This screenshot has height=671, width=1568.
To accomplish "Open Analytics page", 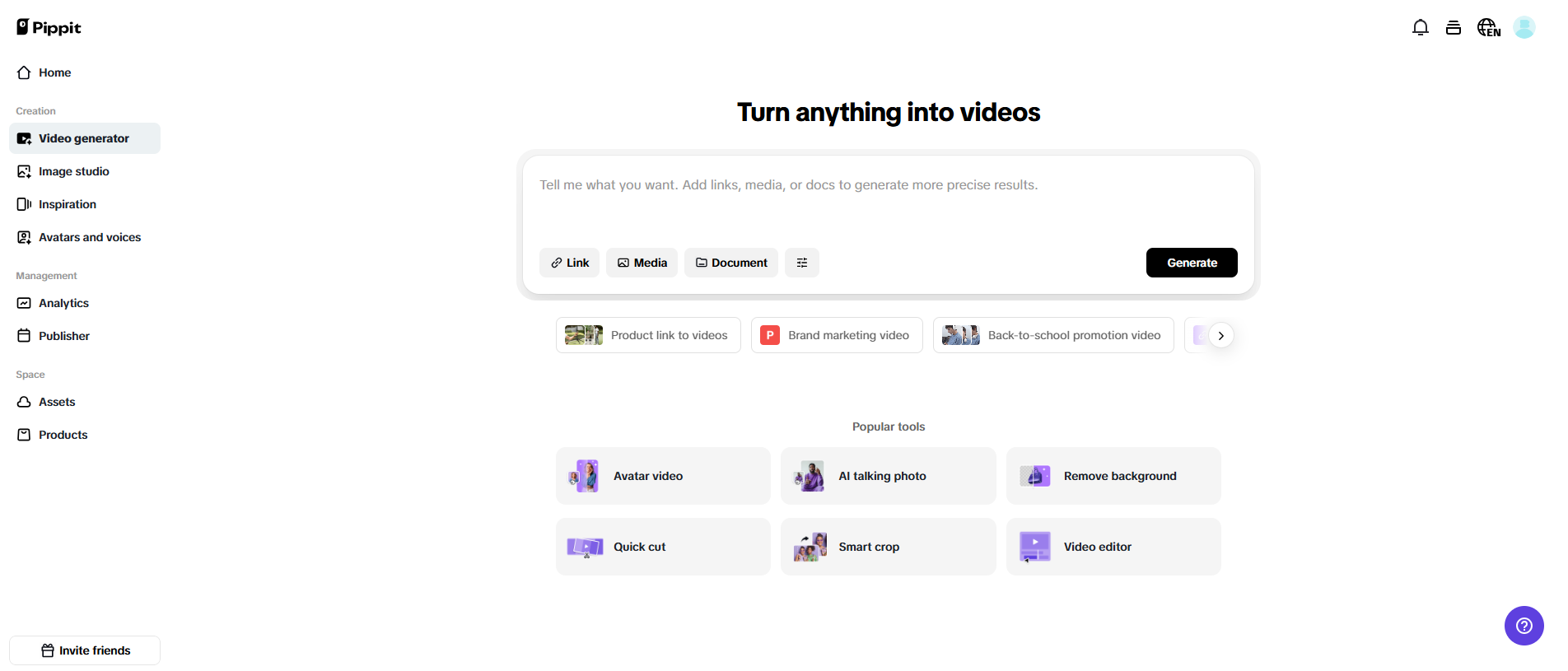I will point(85,303).
